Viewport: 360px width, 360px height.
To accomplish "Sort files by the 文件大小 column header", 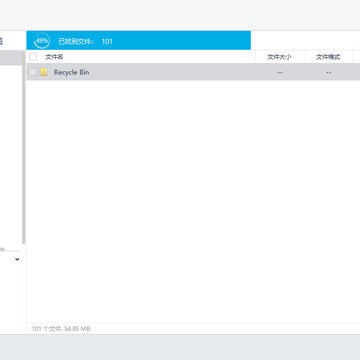I will pyautogui.click(x=279, y=57).
